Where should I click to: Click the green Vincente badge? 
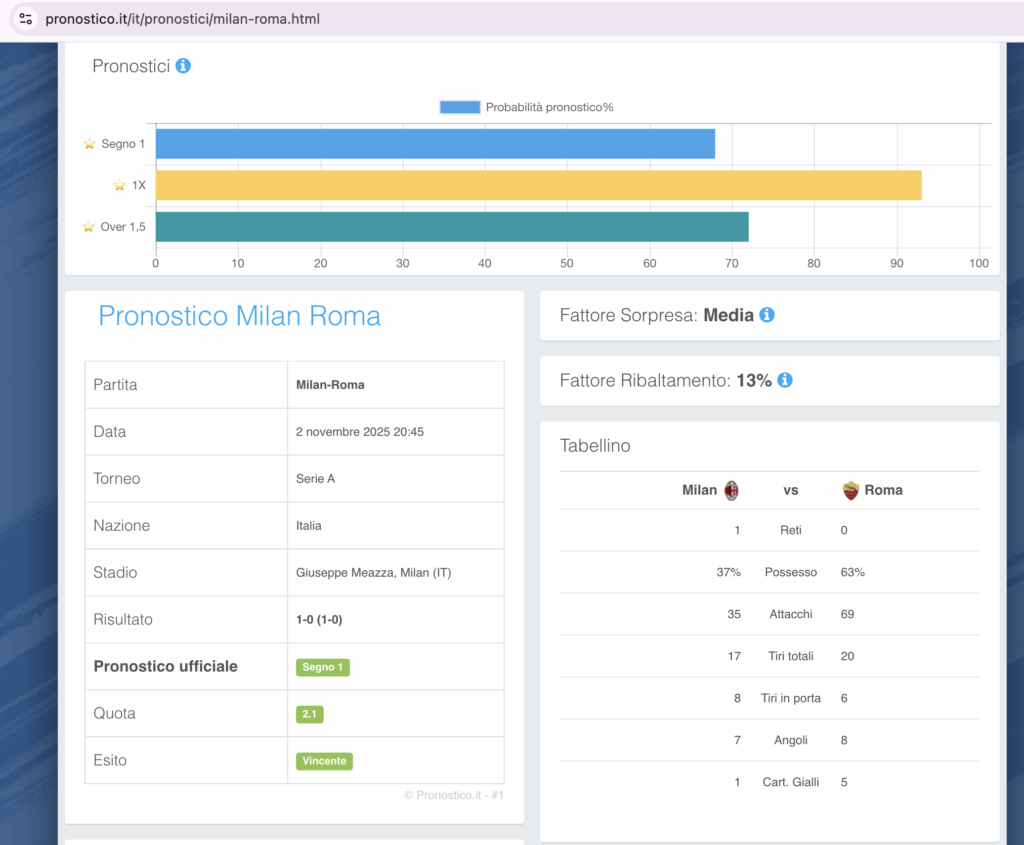(x=324, y=761)
